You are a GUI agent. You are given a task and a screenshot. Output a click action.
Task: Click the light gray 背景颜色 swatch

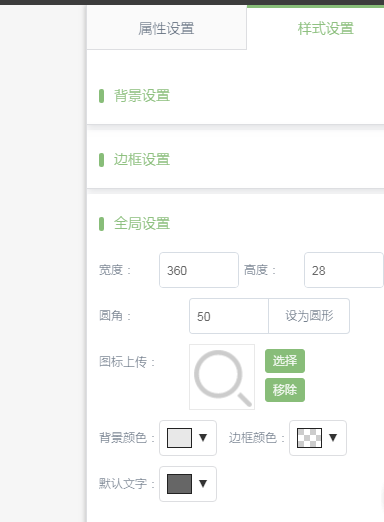click(179, 438)
